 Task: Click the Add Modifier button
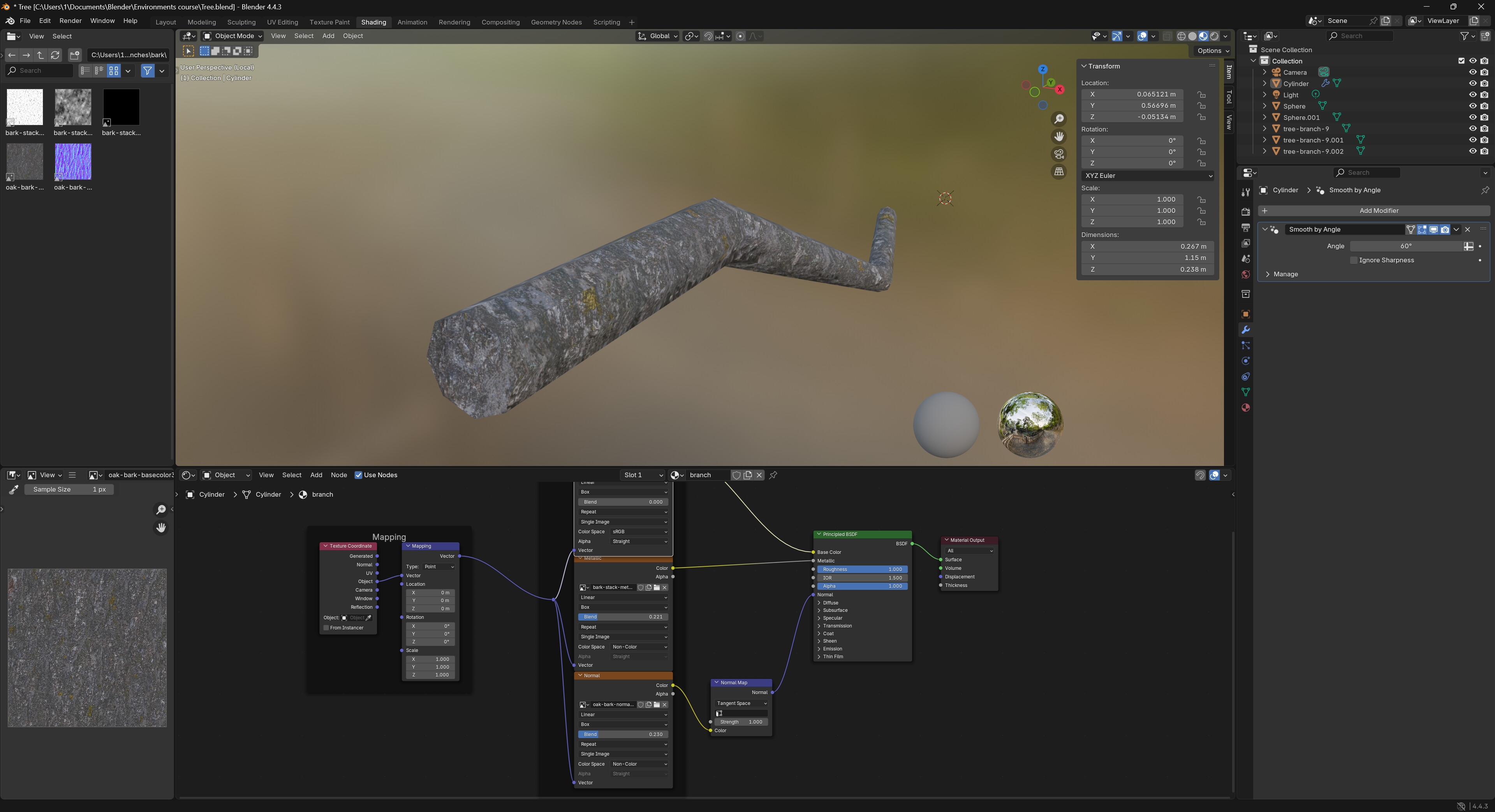point(1380,210)
